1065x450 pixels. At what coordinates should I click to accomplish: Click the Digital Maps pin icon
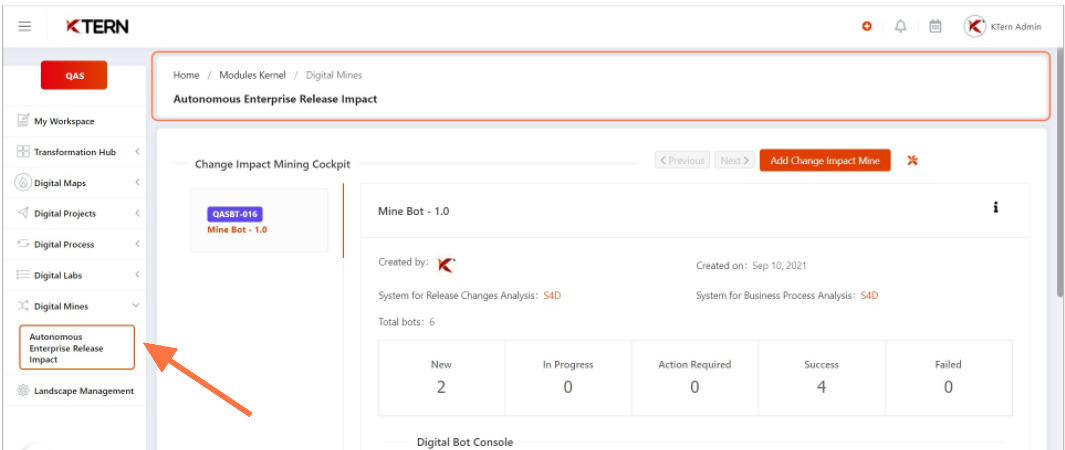(23, 183)
